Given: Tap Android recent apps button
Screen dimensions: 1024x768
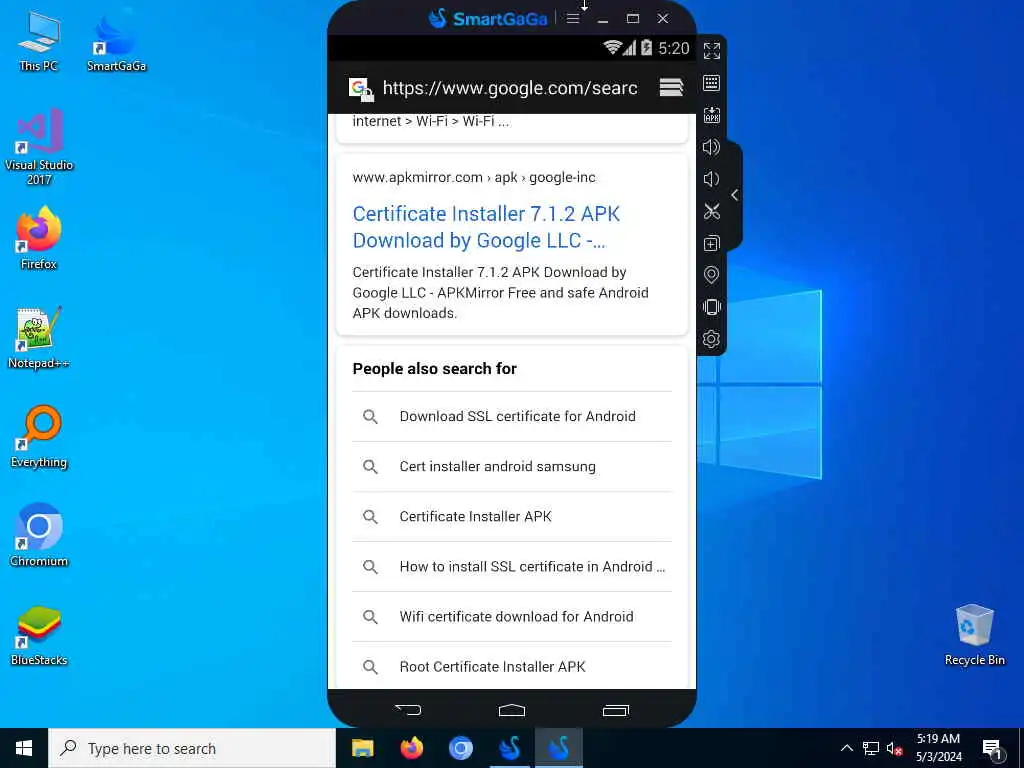Looking at the screenshot, I should (x=615, y=710).
